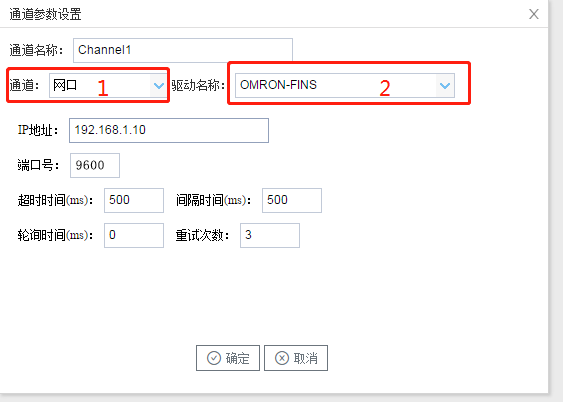Click the 通道参数设置 title bar

pyautogui.click(x=274, y=14)
